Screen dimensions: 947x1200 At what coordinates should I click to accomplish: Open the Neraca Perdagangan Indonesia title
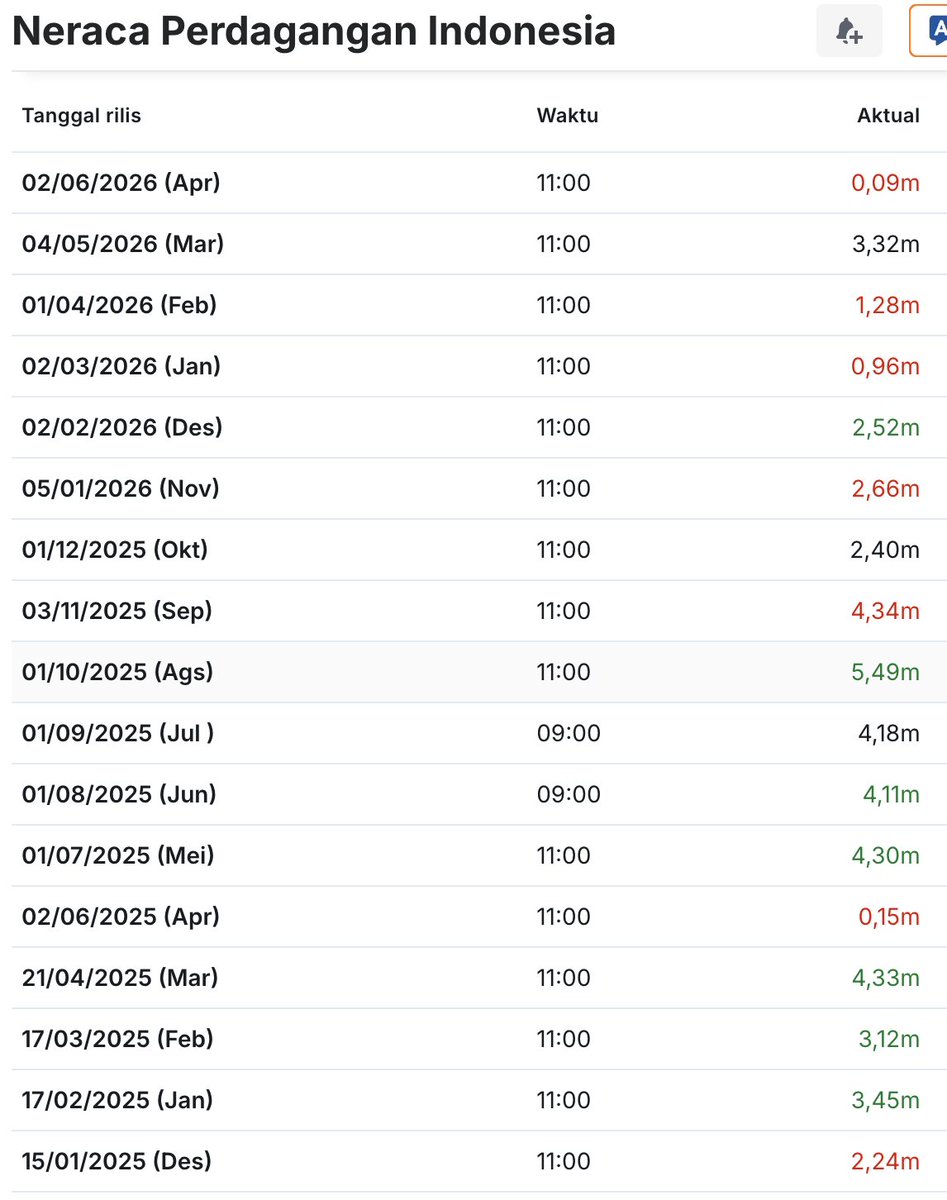(x=314, y=32)
